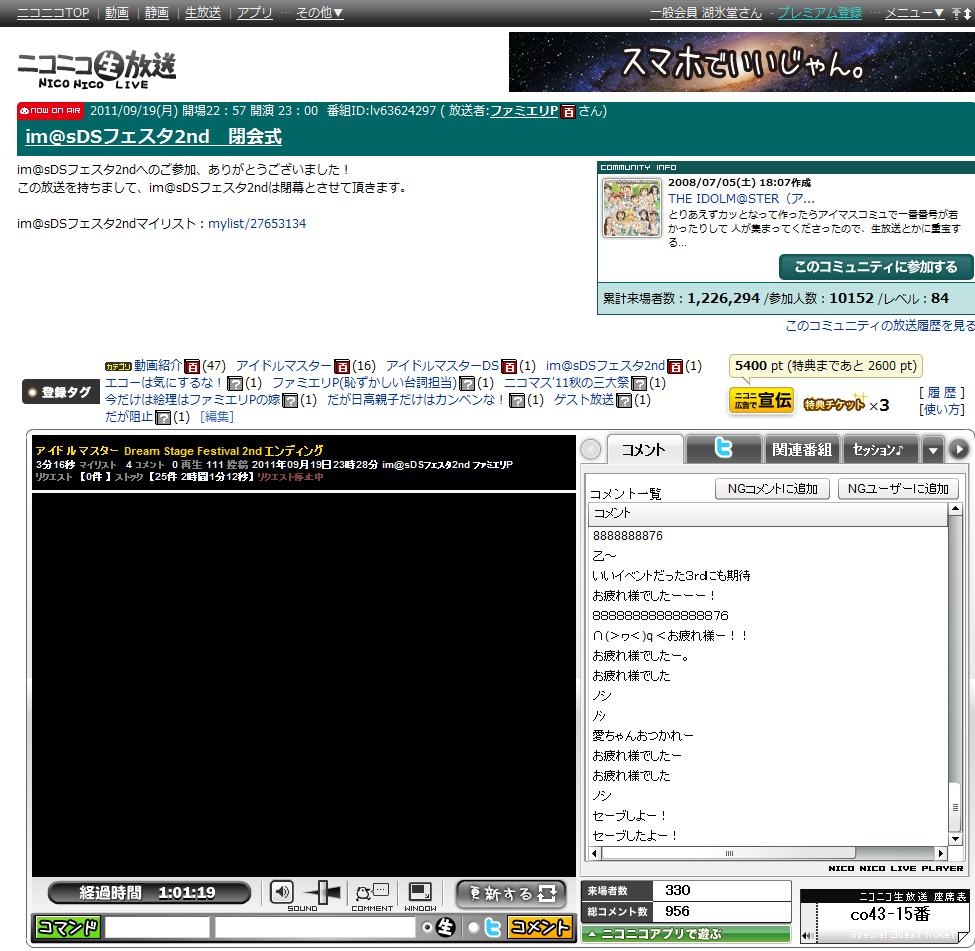Select the Twitter post radio button
This screenshot has height=951, width=975.
coord(474,927)
